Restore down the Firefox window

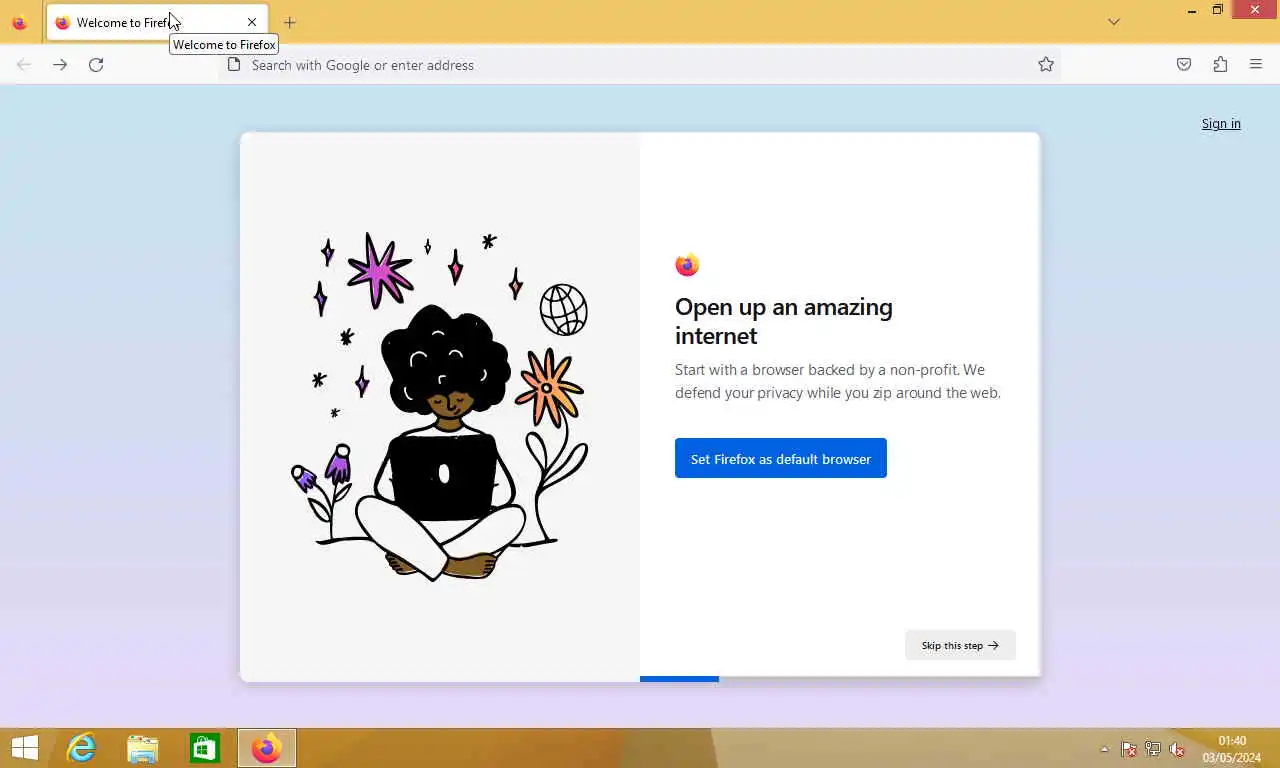pyautogui.click(x=1218, y=10)
